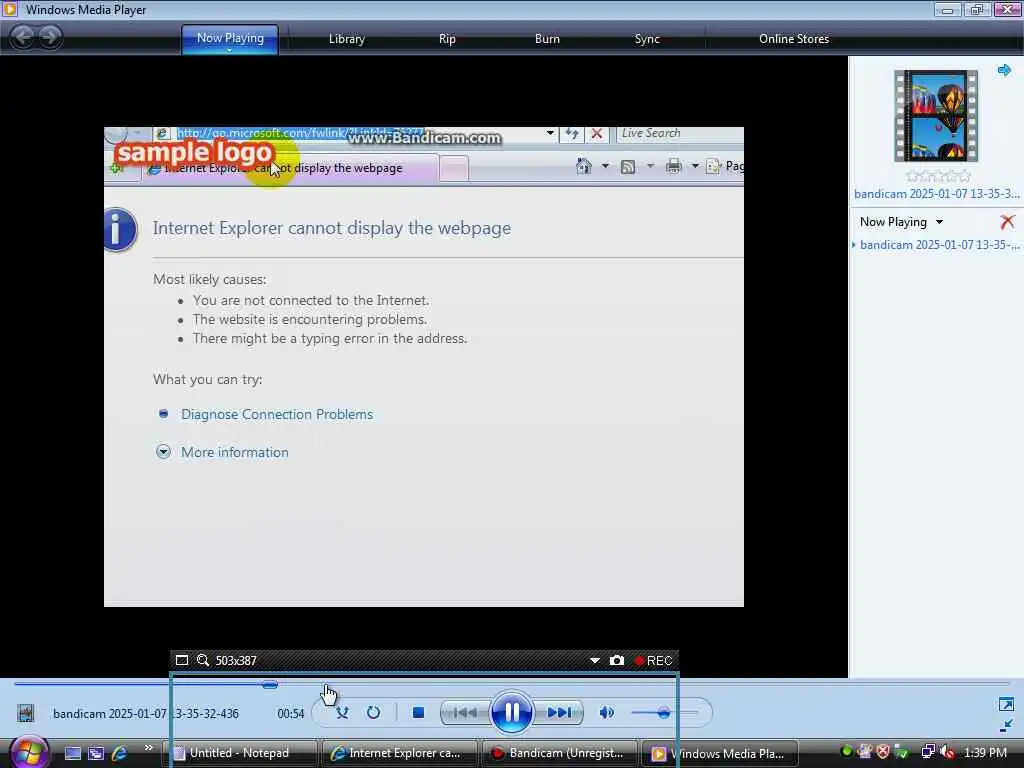1024x768 pixels.
Task: Go forward with the round Forward arrow
Action: (x=50, y=37)
